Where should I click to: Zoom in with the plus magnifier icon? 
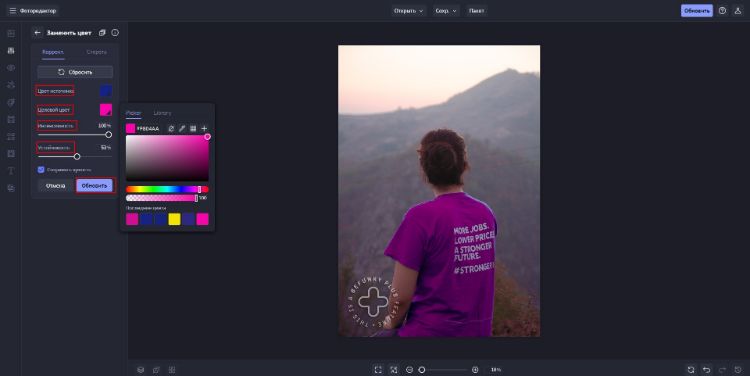(475, 370)
